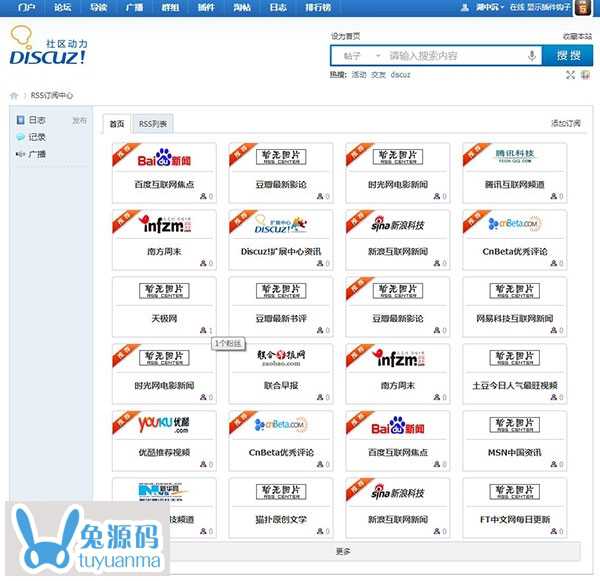This screenshot has height=581, width=600.
Task: Open 广播 in the top navigation
Action: tap(134, 8)
